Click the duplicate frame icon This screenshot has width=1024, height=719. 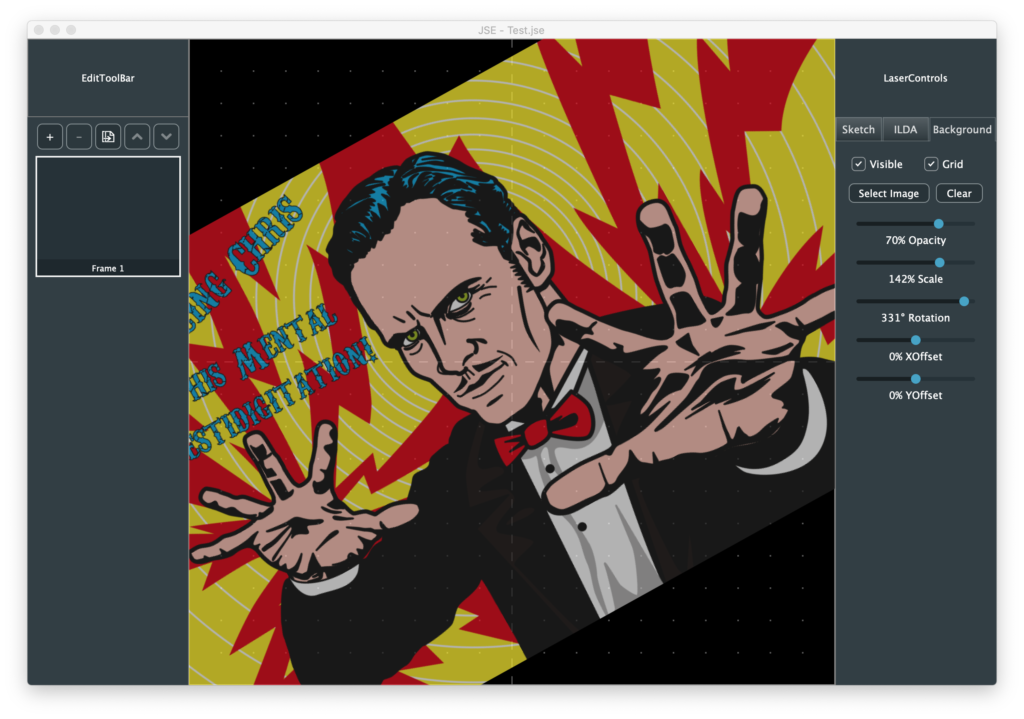(108, 137)
